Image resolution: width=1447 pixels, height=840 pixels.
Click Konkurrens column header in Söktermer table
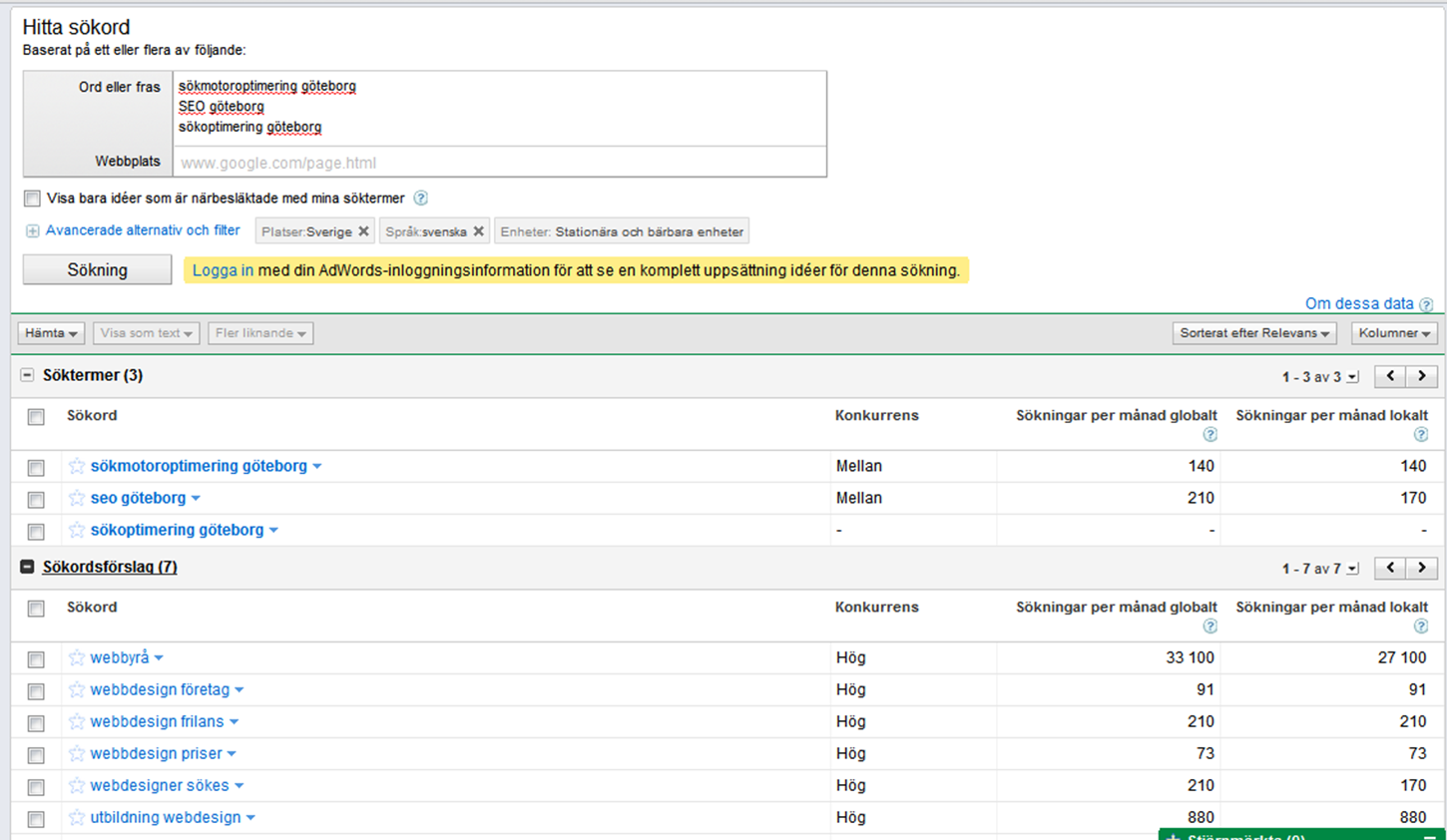(876, 415)
